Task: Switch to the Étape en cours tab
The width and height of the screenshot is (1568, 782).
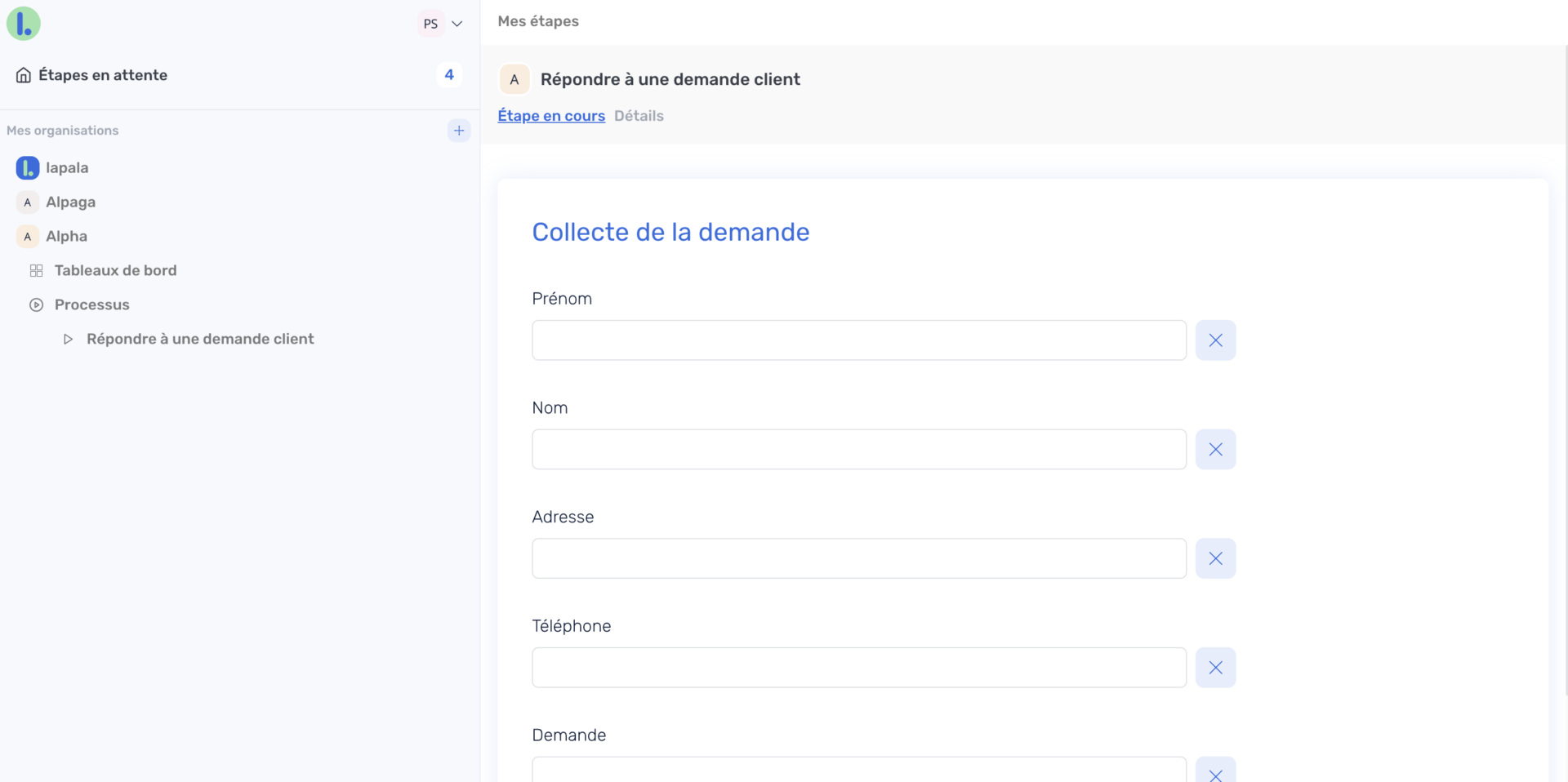Action: click(x=551, y=116)
